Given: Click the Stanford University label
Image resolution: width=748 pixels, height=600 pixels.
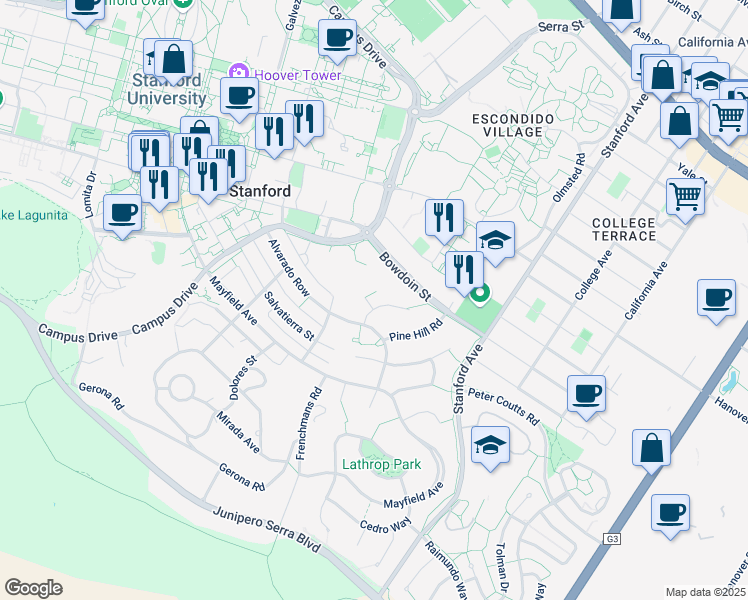Looking at the screenshot, I should [x=166, y=89].
